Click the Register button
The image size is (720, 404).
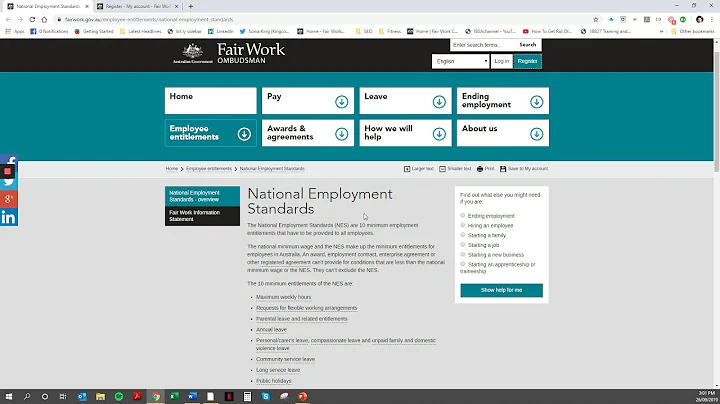528,61
